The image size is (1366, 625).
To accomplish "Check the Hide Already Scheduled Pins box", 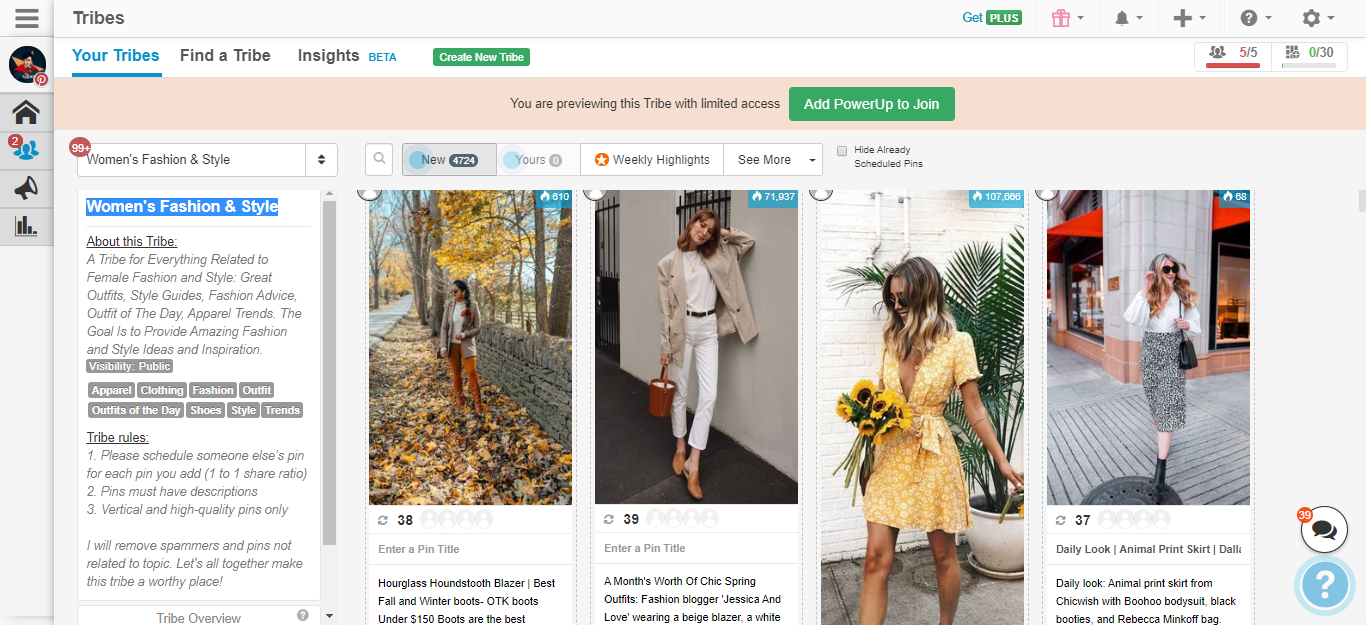I will (x=842, y=151).
